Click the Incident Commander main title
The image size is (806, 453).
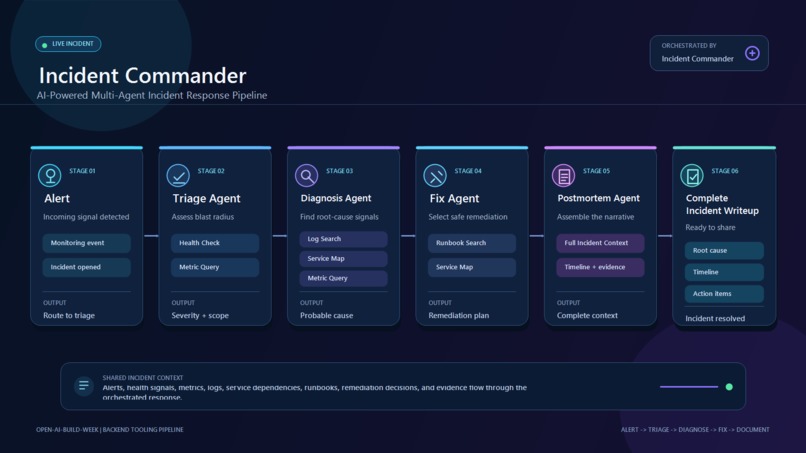142,76
